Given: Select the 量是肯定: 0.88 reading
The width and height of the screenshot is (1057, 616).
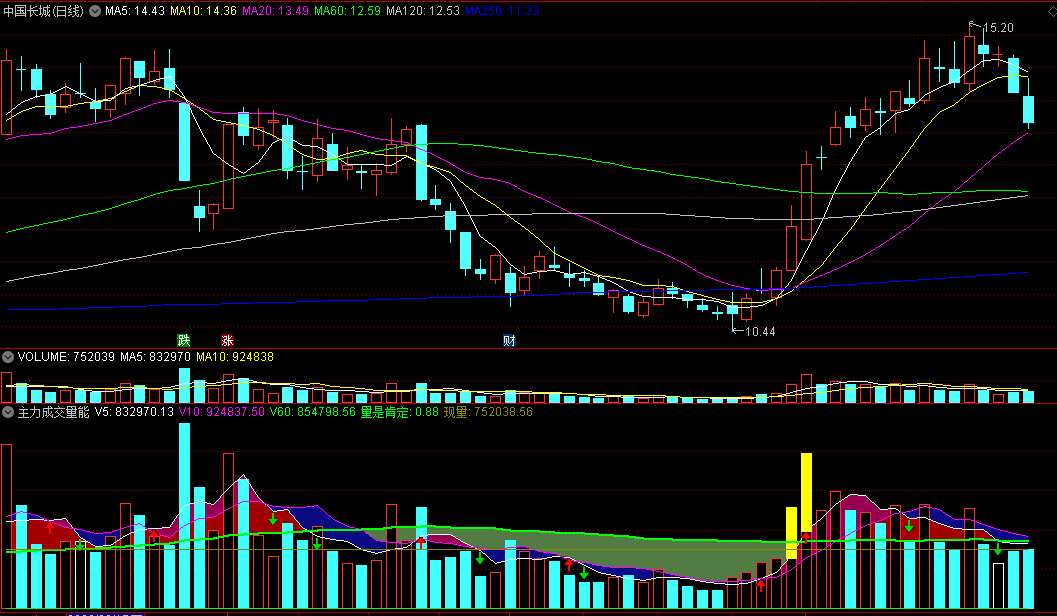Looking at the screenshot, I should pos(399,412).
